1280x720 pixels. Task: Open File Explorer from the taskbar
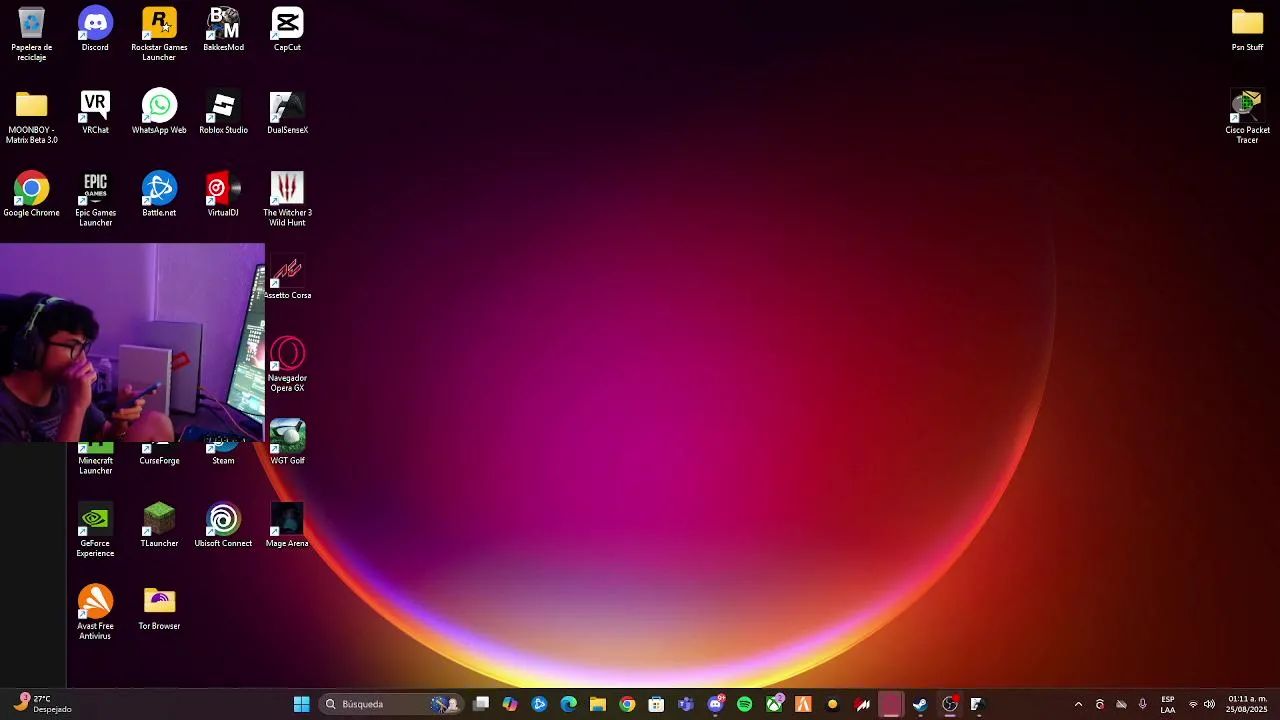(597, 704)
